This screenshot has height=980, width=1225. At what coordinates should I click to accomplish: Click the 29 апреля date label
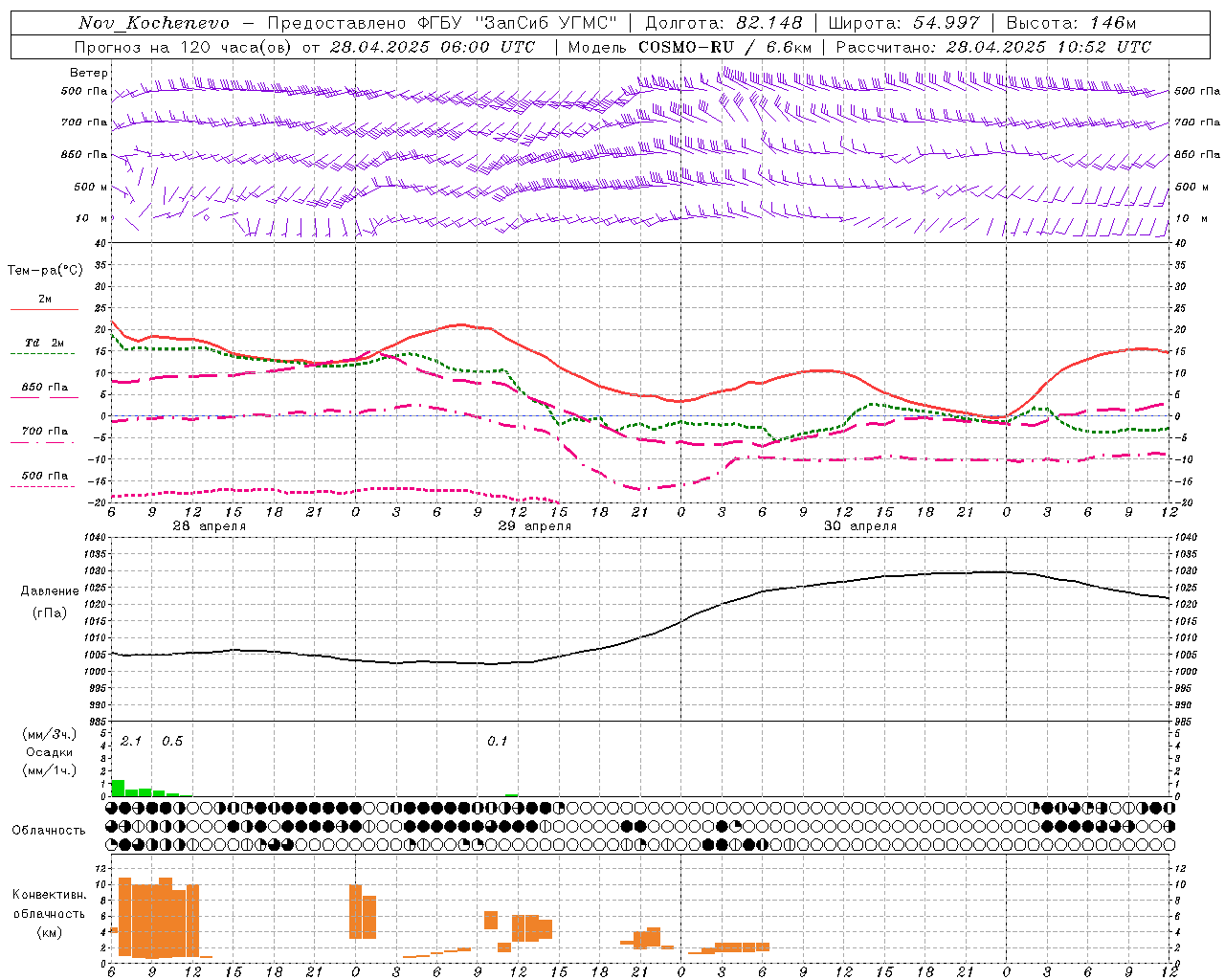point(534,526)
